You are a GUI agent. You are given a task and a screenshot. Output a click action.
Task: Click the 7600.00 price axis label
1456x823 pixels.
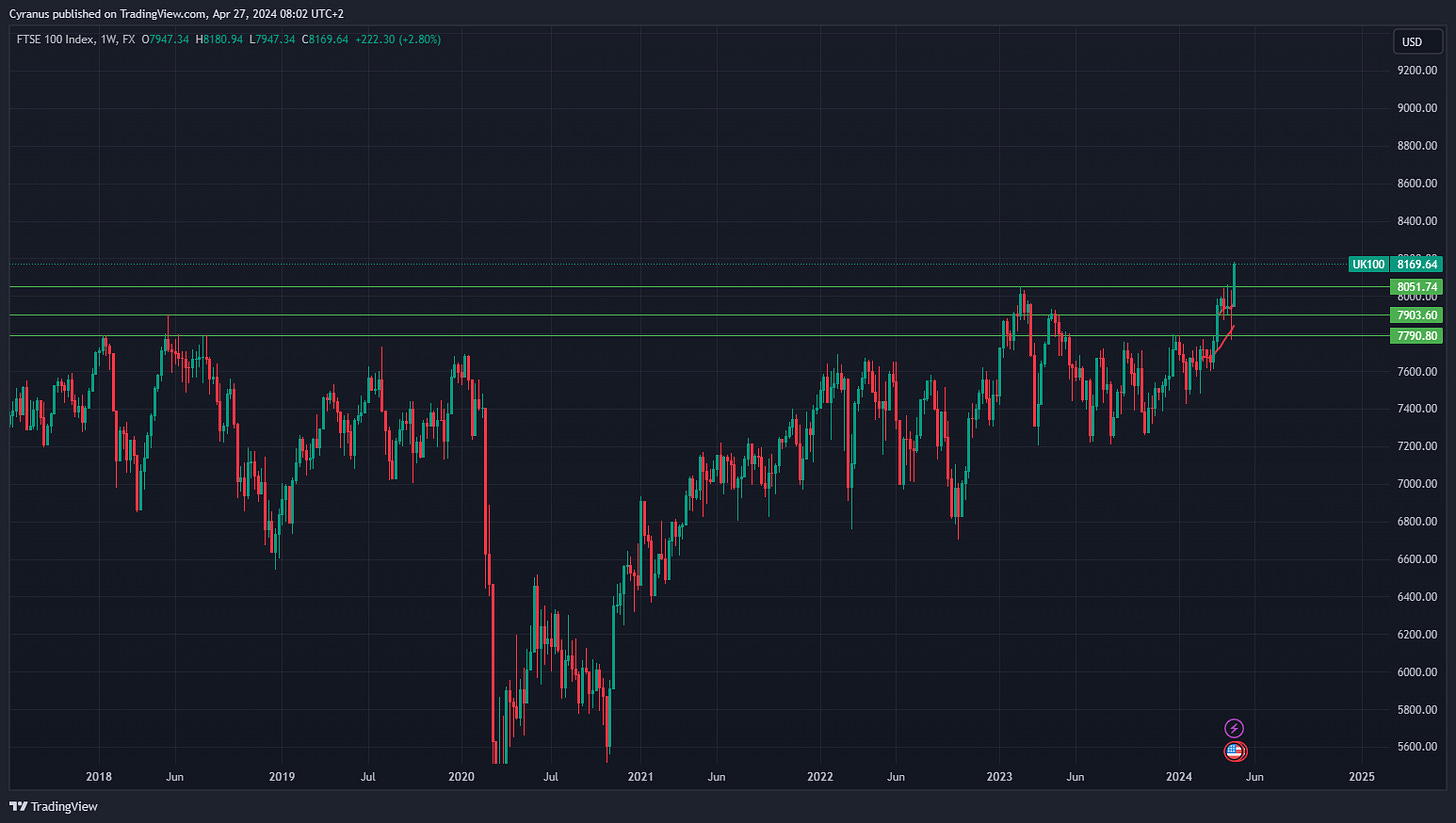click(x=1417, y=372)
